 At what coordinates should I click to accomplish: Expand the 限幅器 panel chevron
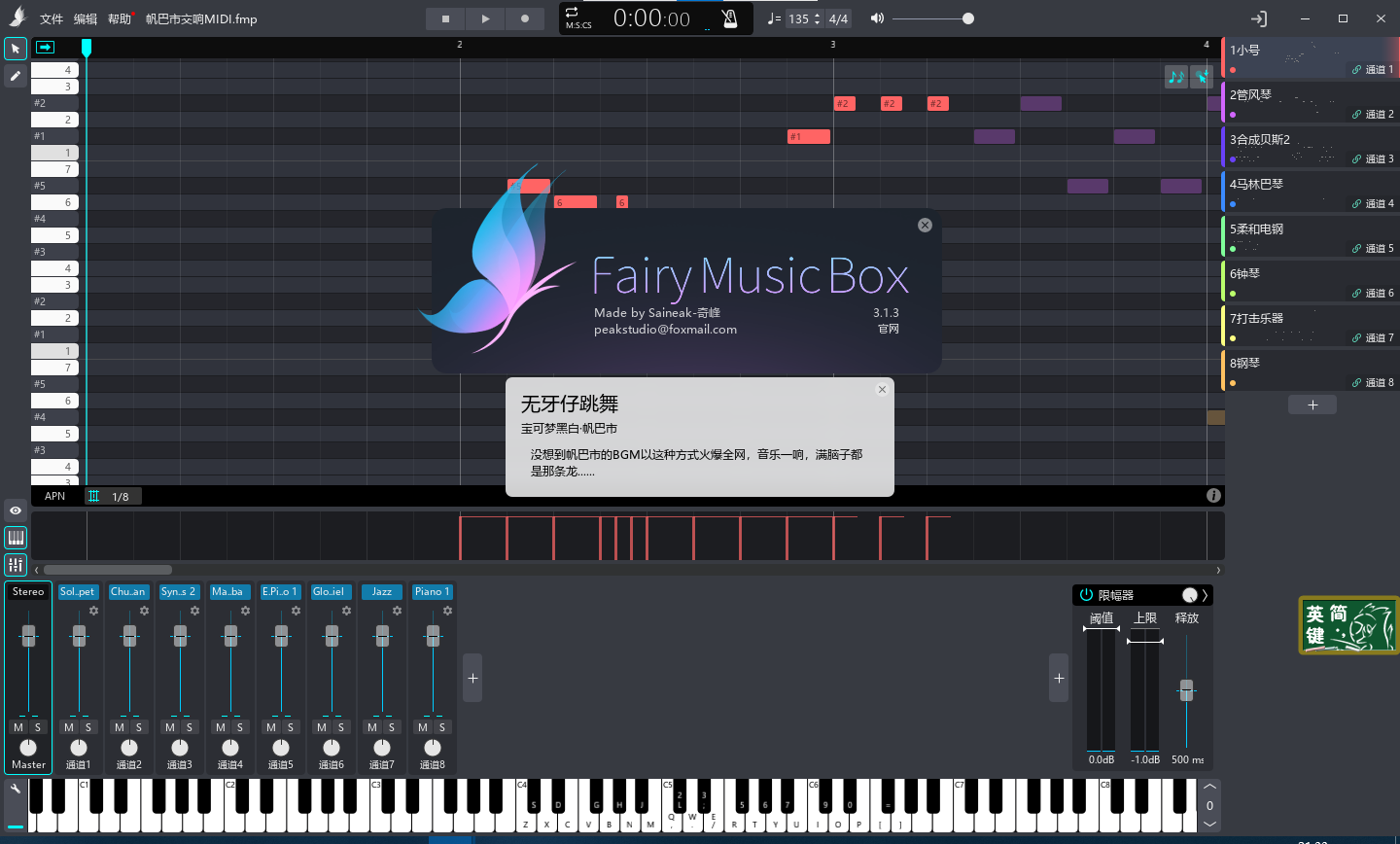coord(1205,595)
